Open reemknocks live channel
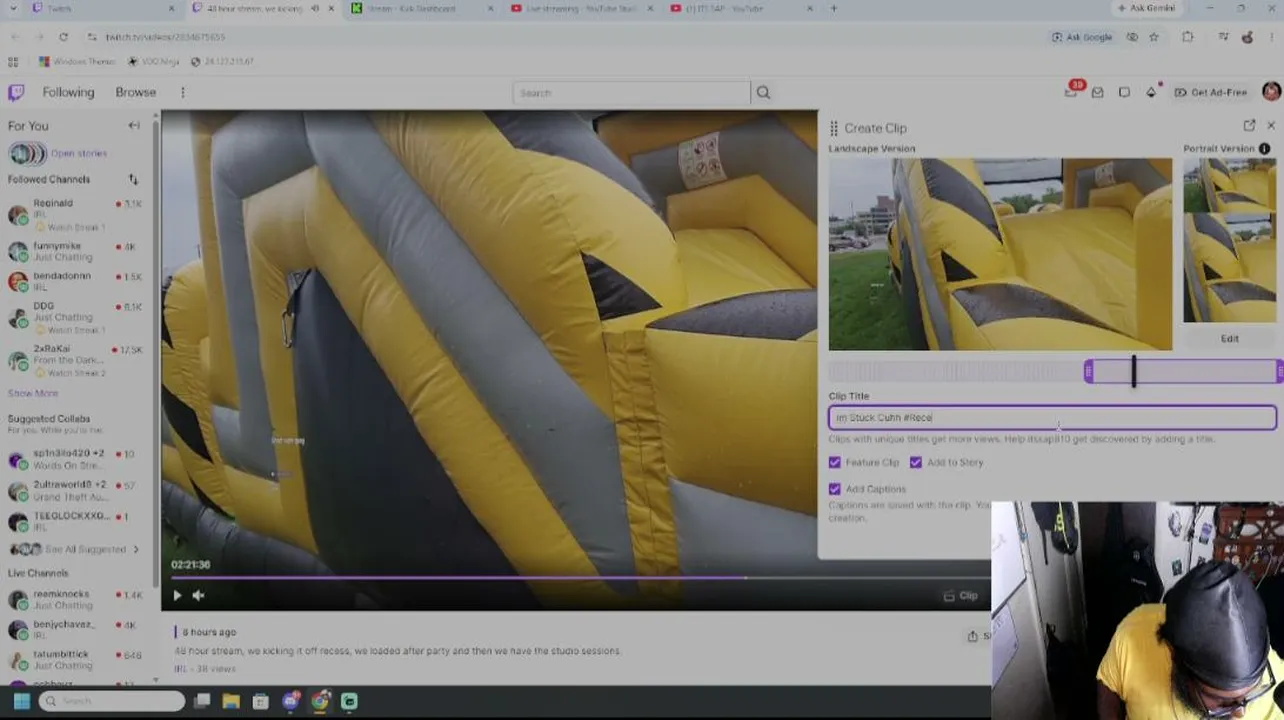This screenshot has width=1284, height=720. click(75, 599)
